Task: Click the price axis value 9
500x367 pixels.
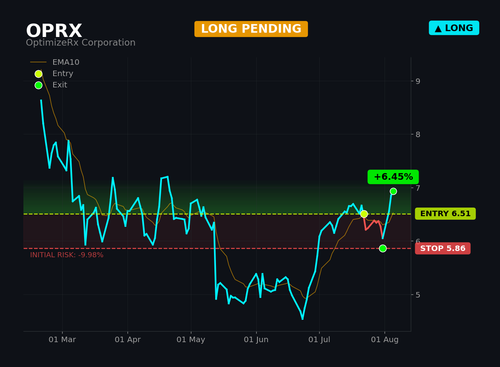Action: click(418, 81)
